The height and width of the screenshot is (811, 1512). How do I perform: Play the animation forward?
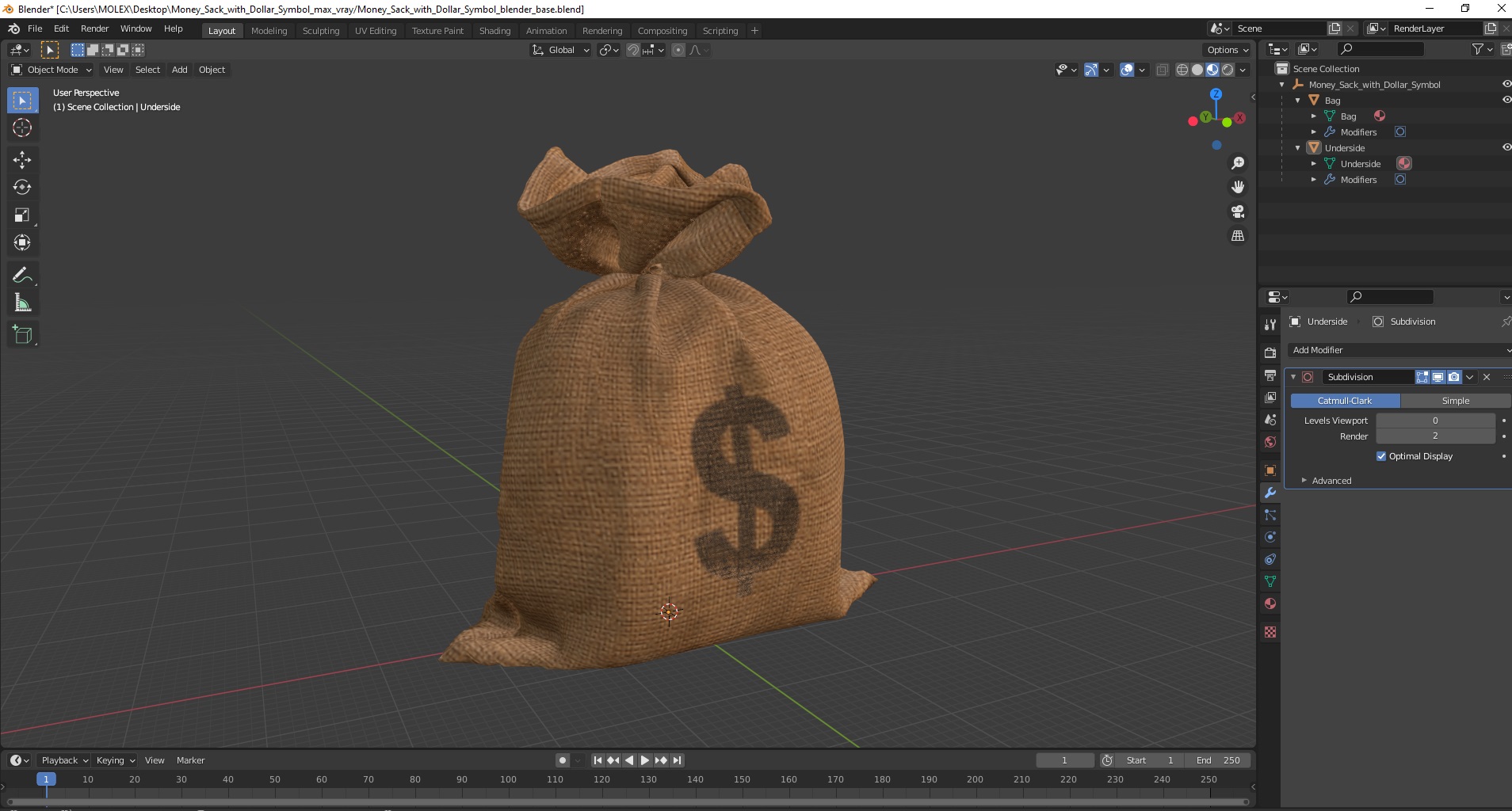(645, 760)
